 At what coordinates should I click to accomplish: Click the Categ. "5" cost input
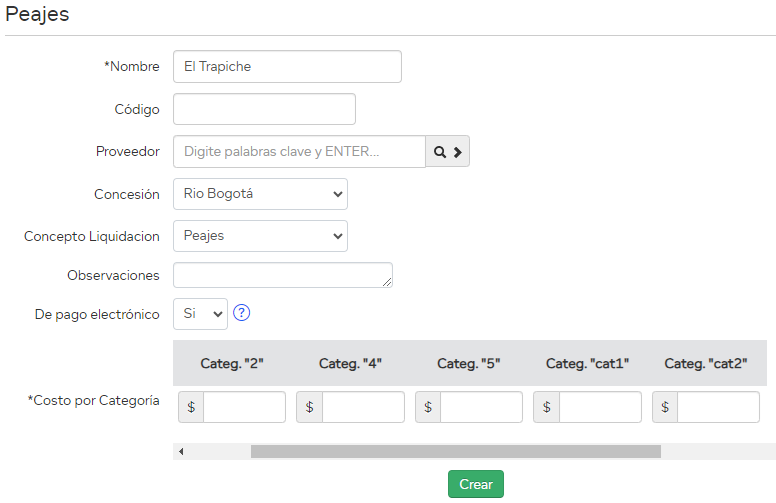pos(481,407)
